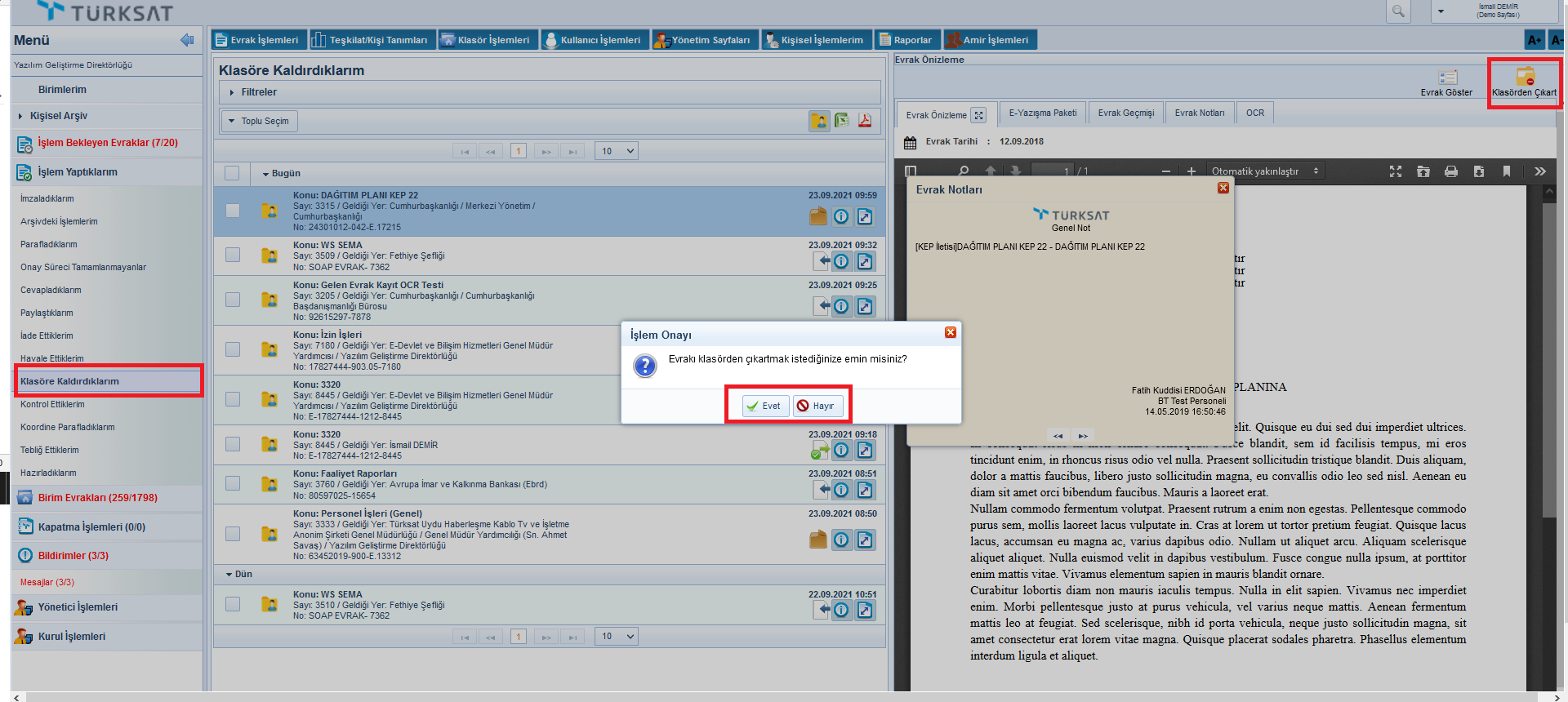
Task: Click Hayır to cancel the removal
Action: 815,406
